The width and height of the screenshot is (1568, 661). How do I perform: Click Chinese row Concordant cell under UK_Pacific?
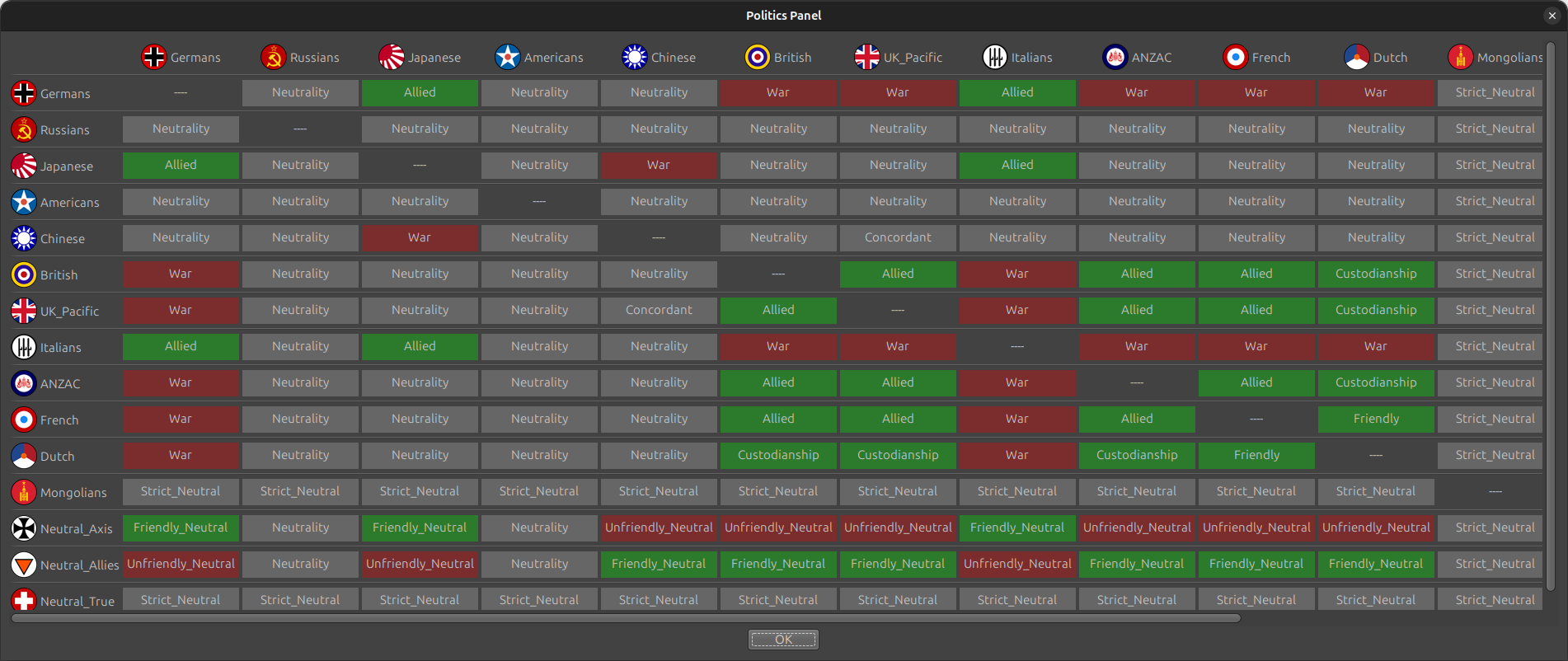pos(897,237)
